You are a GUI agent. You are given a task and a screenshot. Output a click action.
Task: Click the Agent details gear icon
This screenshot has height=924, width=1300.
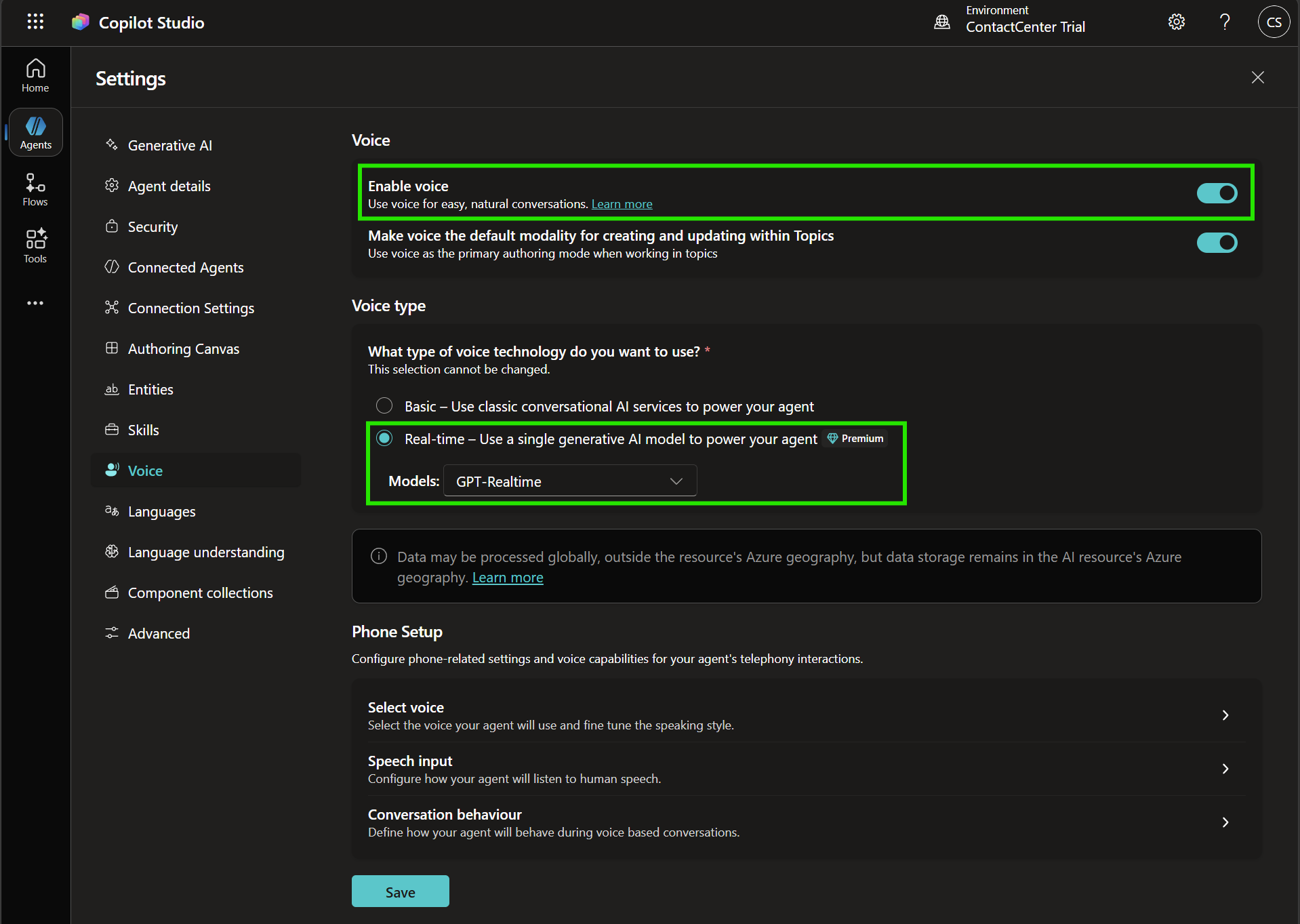click(x=112, y=185)
